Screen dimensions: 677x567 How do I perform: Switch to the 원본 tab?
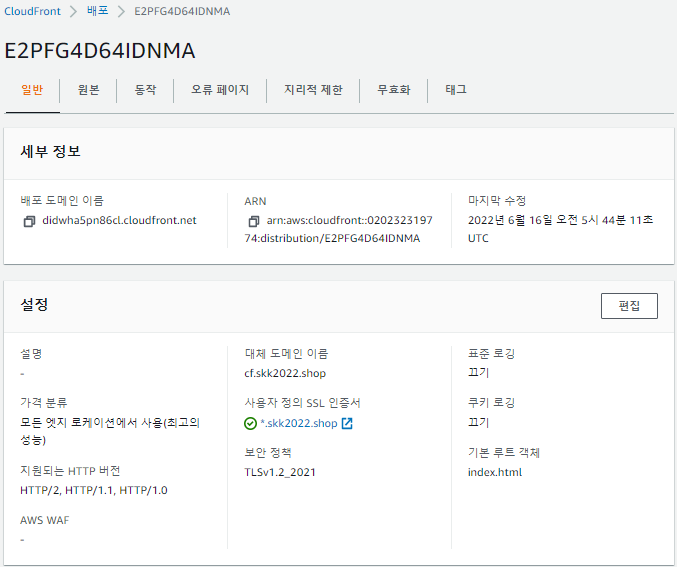(x=89, y=90)
